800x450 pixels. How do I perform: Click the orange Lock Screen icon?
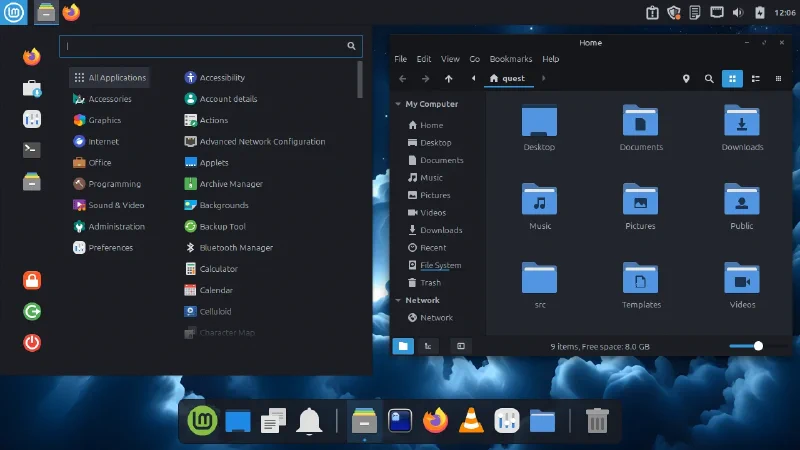click(32, 280)
